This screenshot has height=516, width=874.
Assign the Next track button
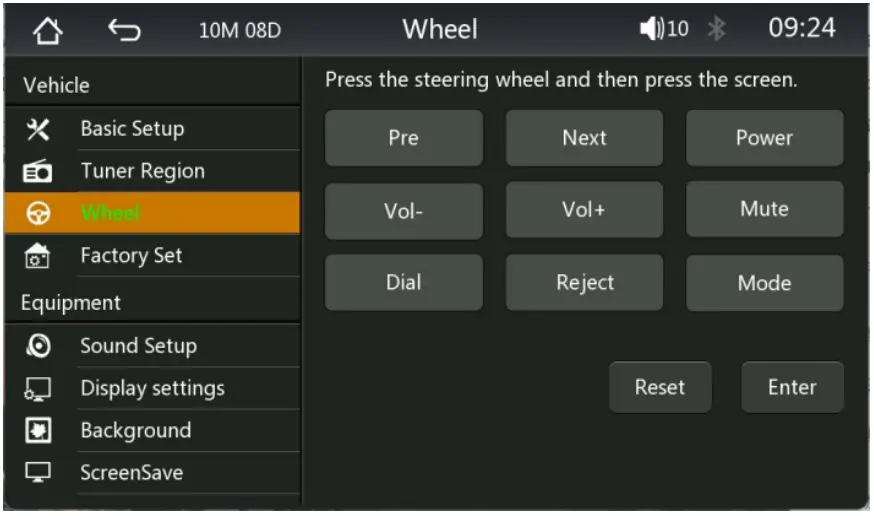(584, 138)
